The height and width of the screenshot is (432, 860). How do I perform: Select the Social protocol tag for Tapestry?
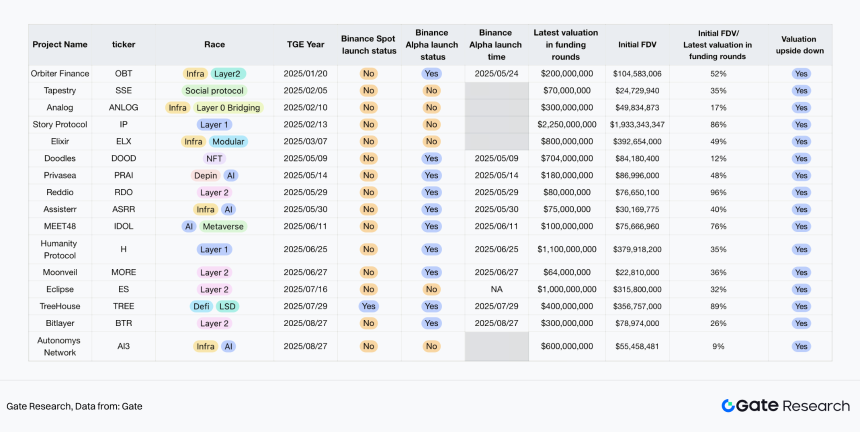(x=214, y=90)
